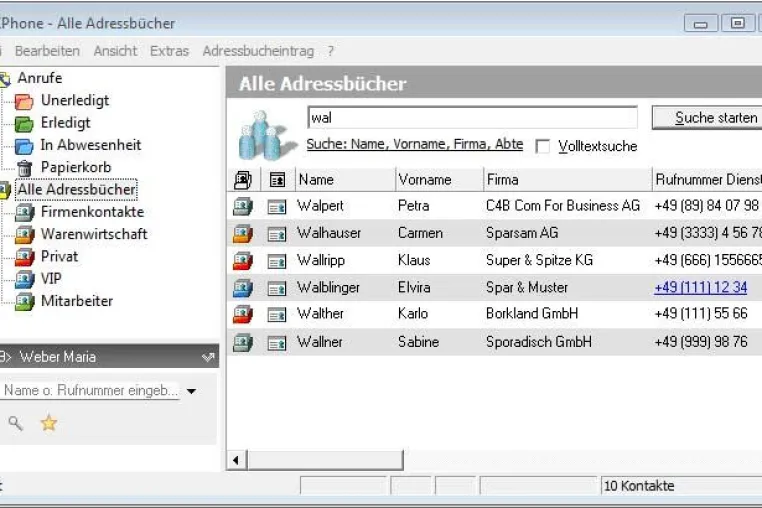762x508 pixels.
Task: Select the Sparsam AG company cell
Action: [x=522, y=233]
